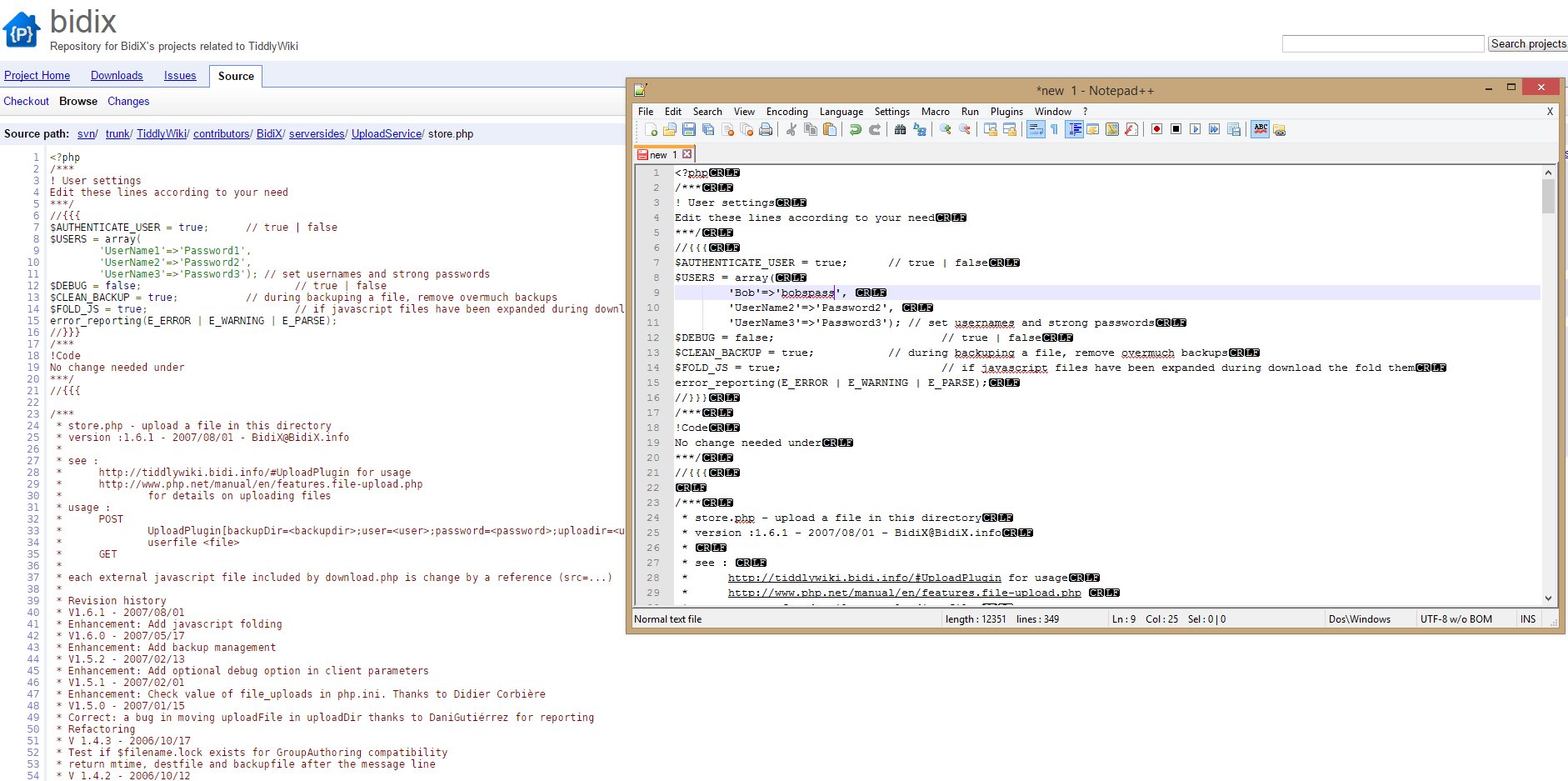Create a new document in Notepad++
Screen dimensions: 1568x781
coord(651,129)
